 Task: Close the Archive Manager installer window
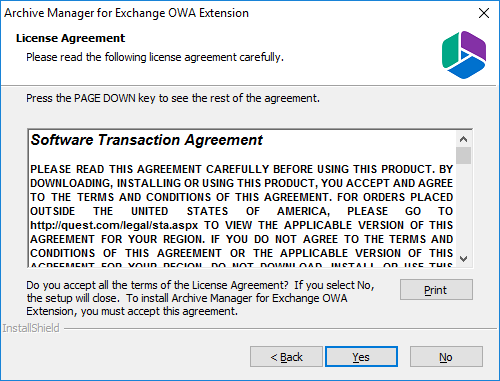(484, 13)
